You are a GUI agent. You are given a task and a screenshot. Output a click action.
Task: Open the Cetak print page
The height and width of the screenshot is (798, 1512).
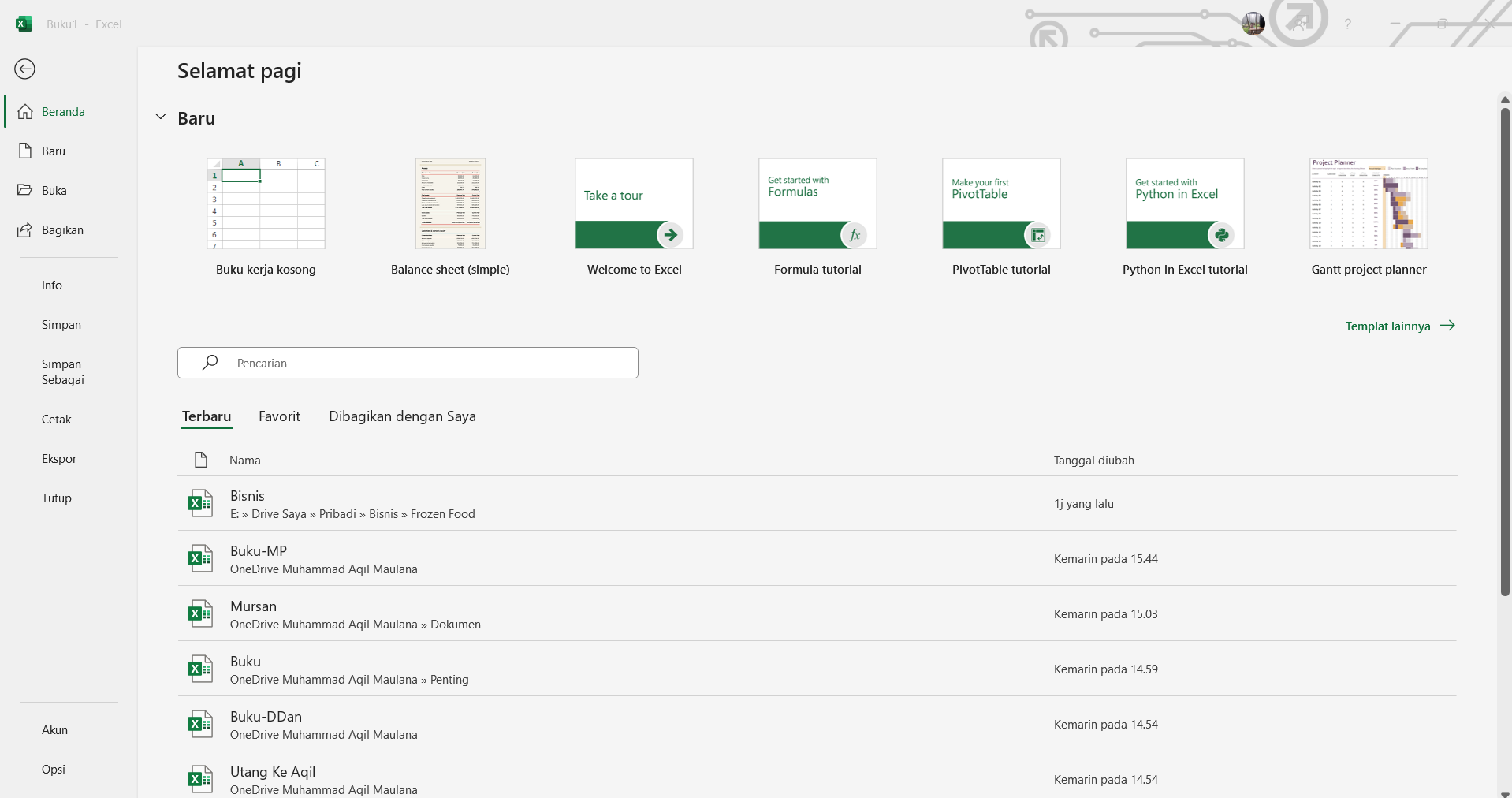coord(69,420)
